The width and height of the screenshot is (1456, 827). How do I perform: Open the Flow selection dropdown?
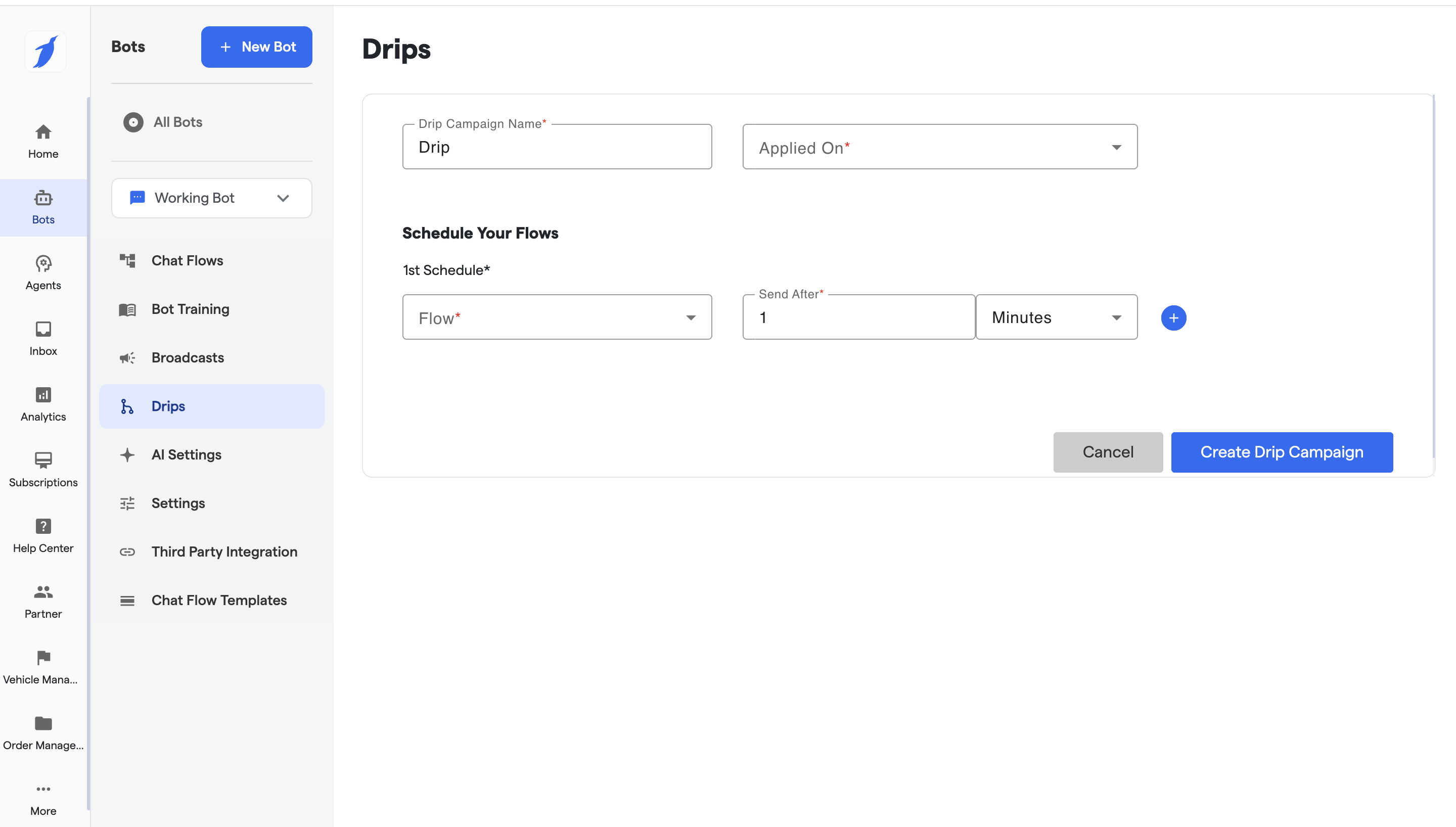click(x=557, y=317)
